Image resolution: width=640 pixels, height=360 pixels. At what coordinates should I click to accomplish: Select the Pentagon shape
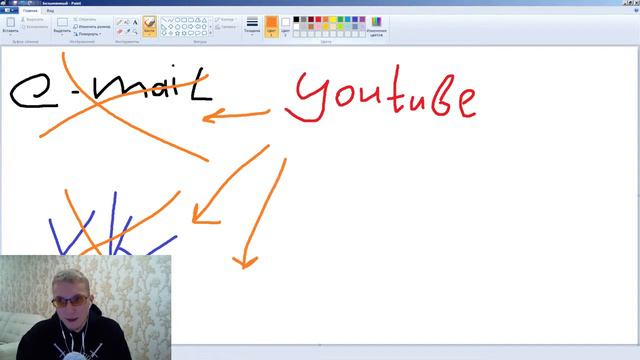tap(178, 27)
